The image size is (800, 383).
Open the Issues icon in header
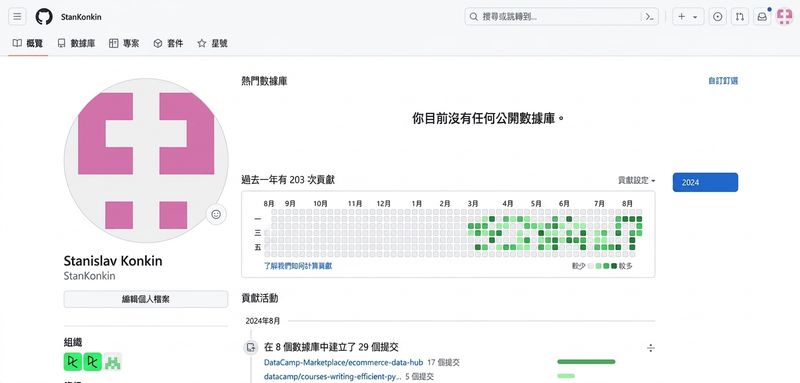(x=717, y=17)
